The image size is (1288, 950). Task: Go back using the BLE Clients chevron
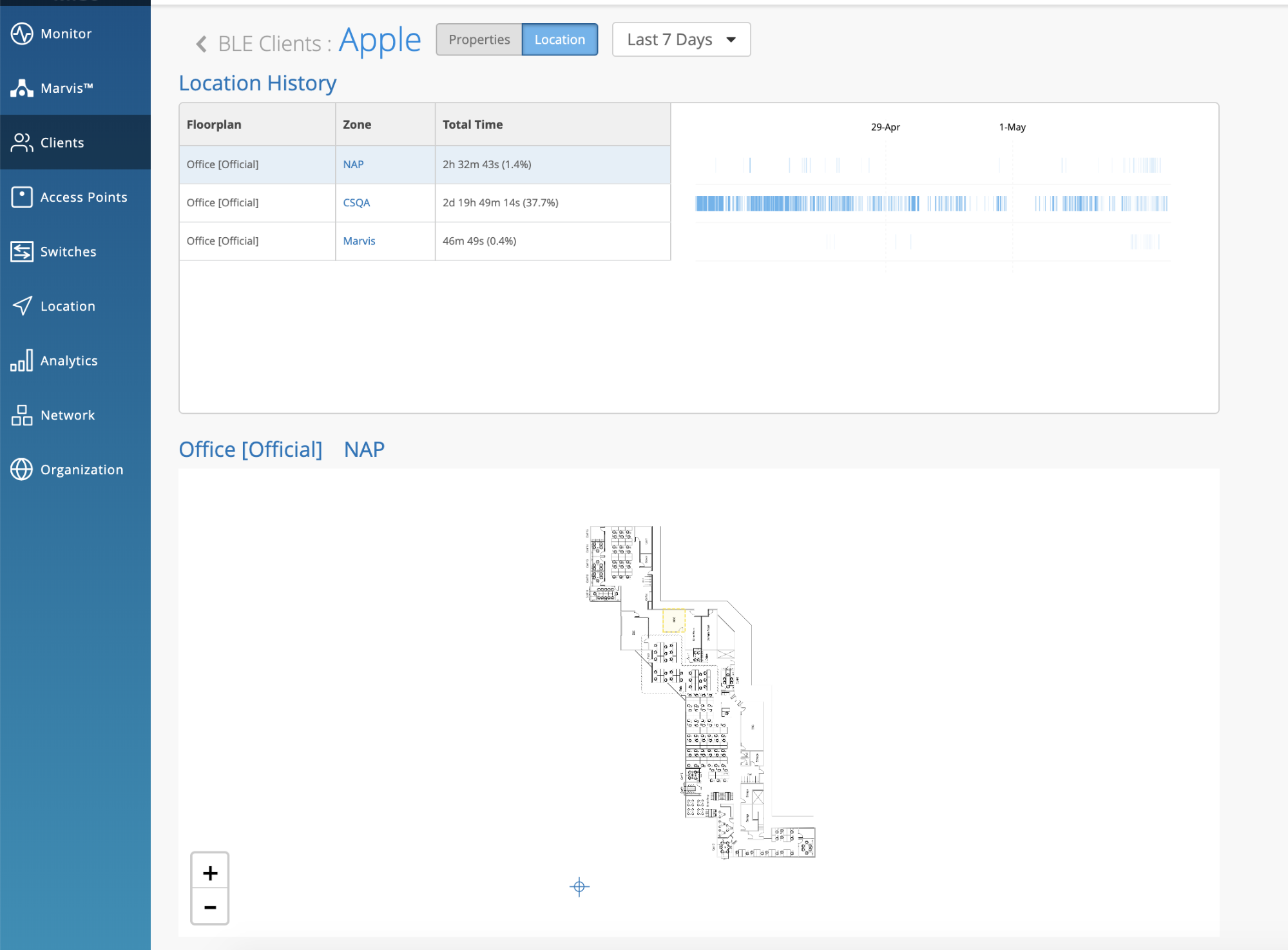click(x=201, y=44)
